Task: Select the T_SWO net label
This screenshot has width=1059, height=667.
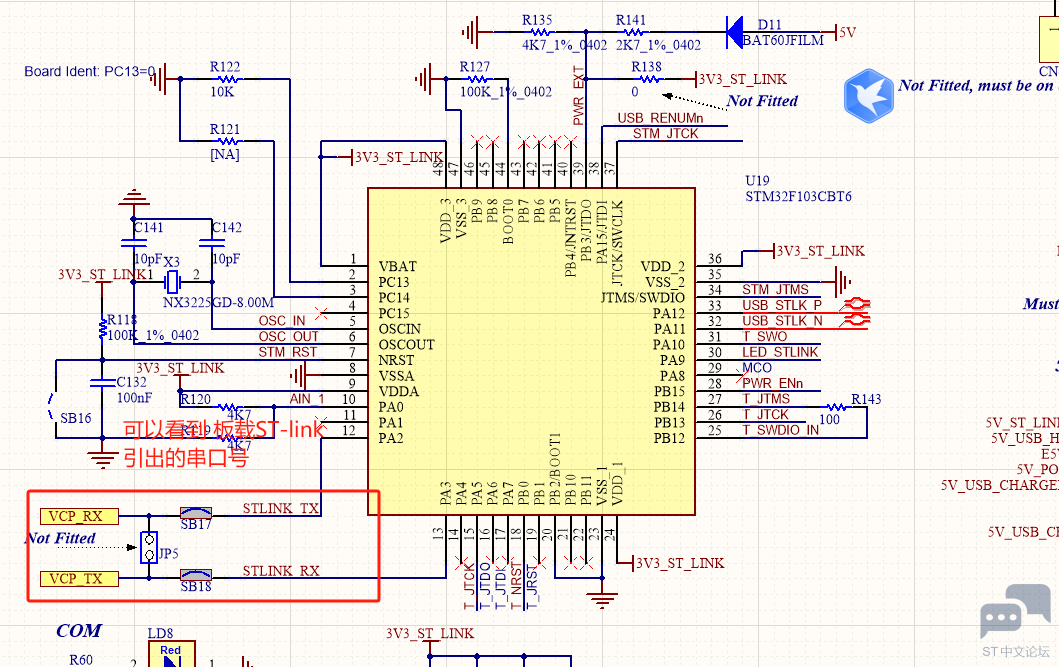Action: coord(765,336)
